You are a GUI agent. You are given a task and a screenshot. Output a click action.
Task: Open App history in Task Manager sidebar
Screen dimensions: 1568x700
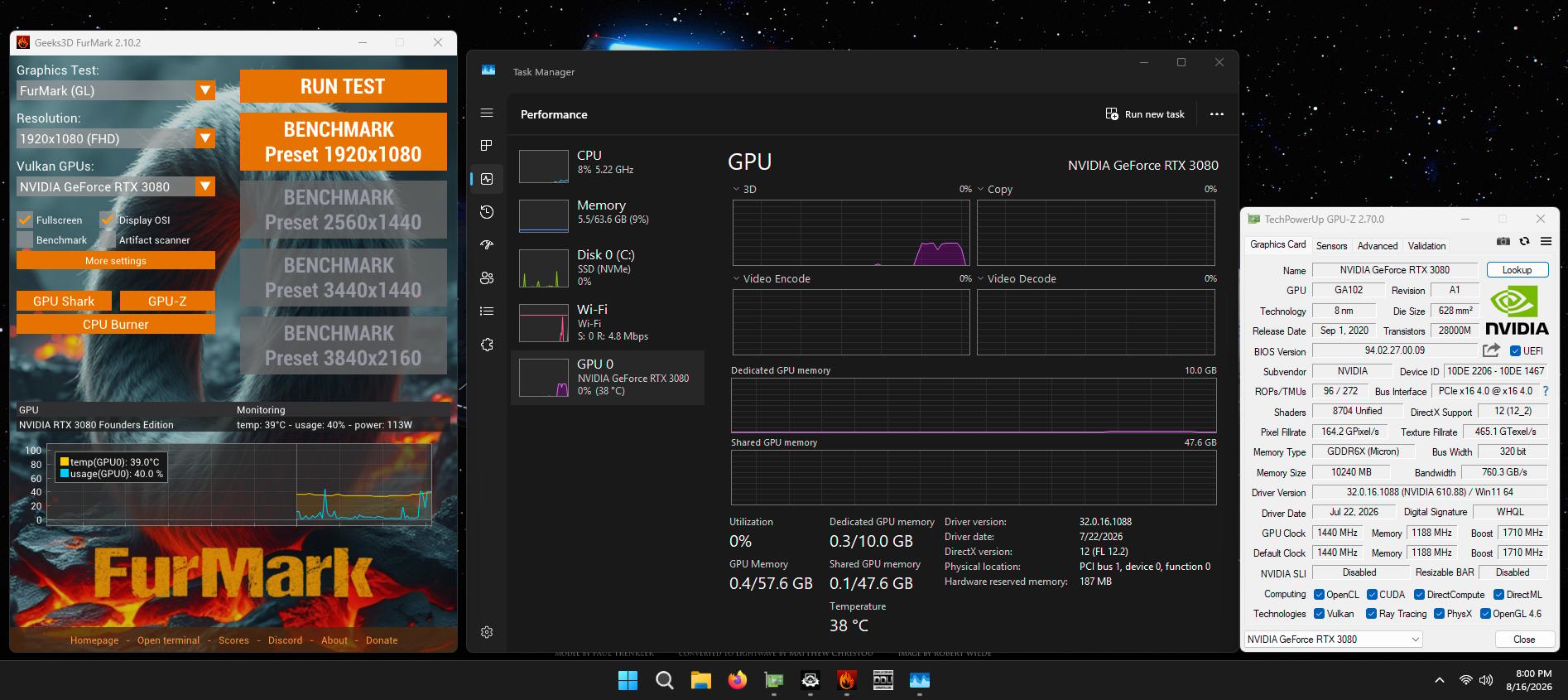(487, 212)
